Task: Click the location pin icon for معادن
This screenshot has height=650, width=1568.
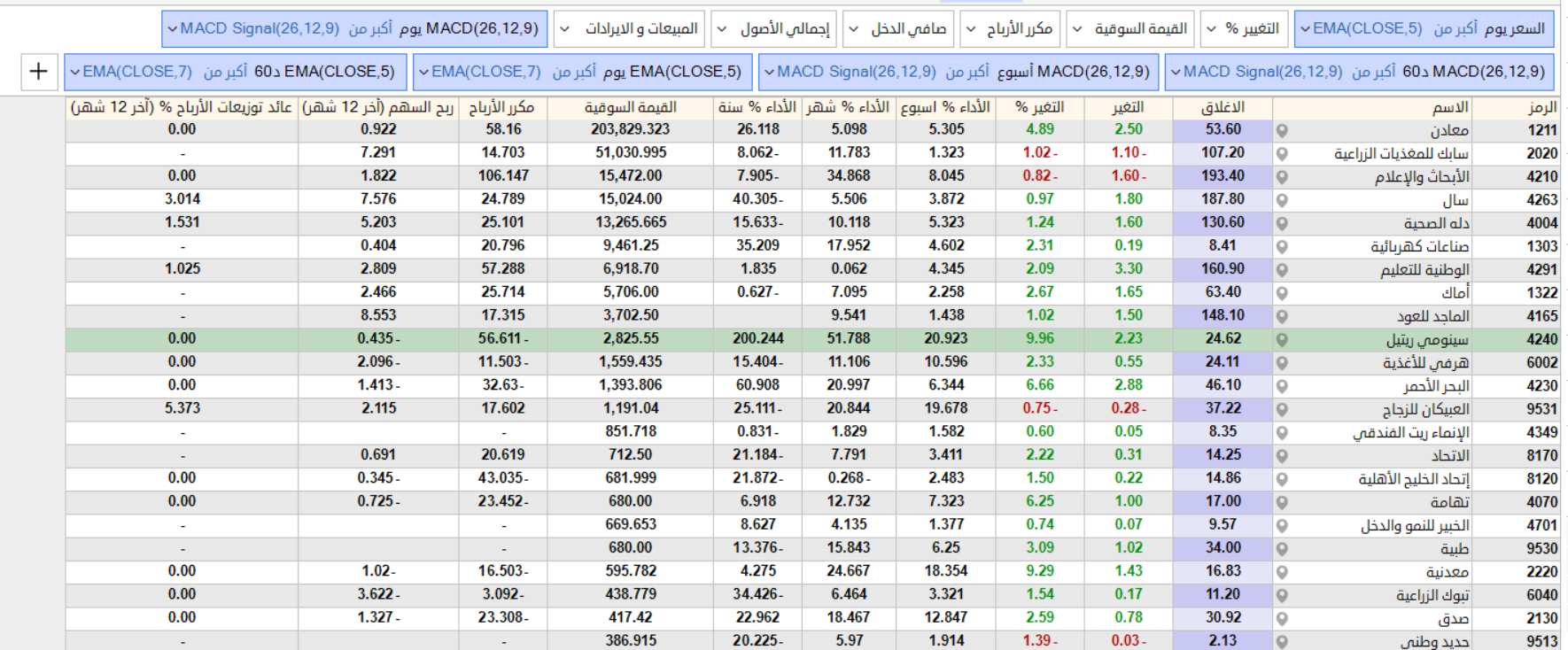Action: pos(1282,130)
